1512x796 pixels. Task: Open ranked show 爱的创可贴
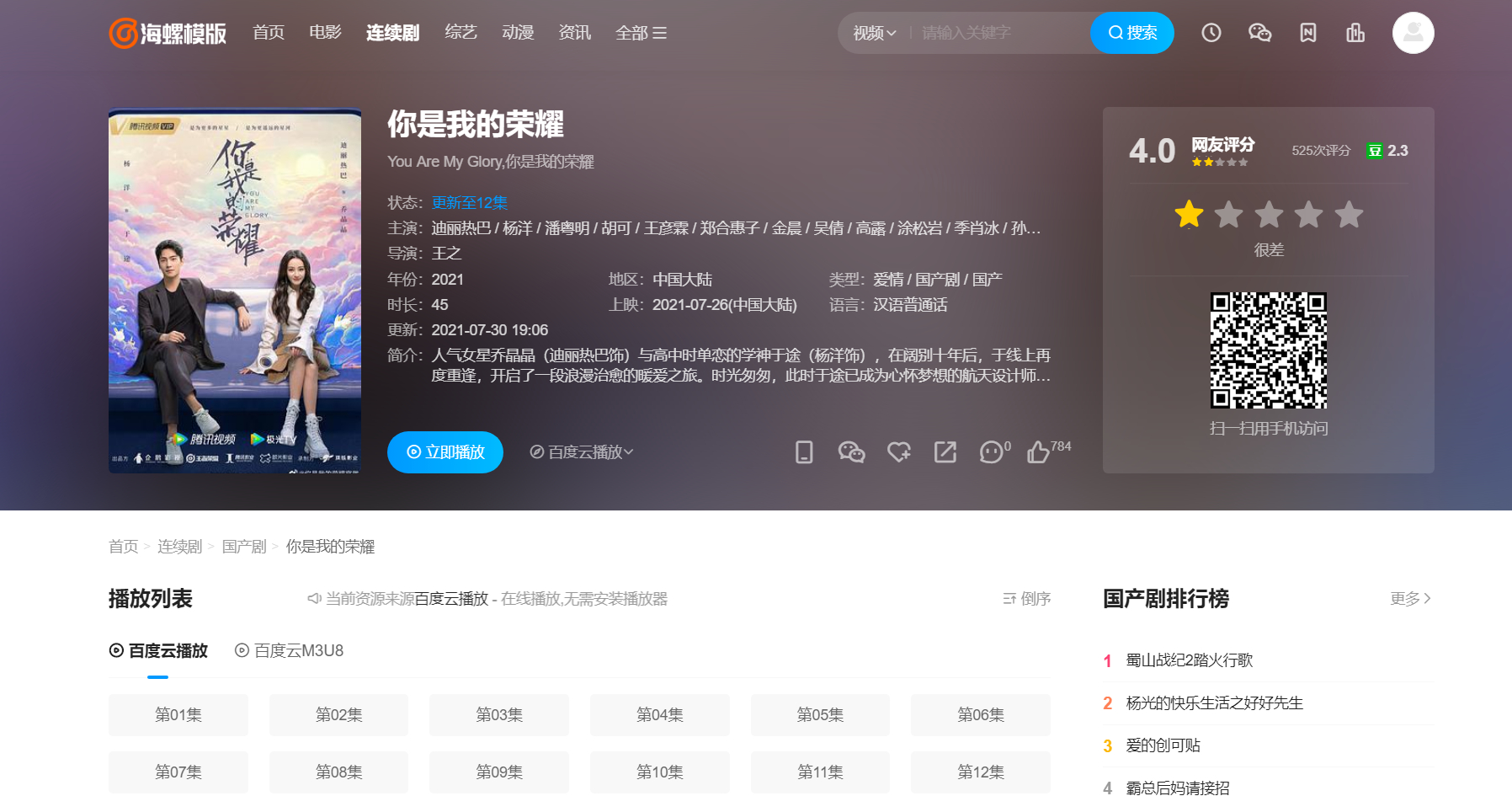click(x=1163, y=745)
